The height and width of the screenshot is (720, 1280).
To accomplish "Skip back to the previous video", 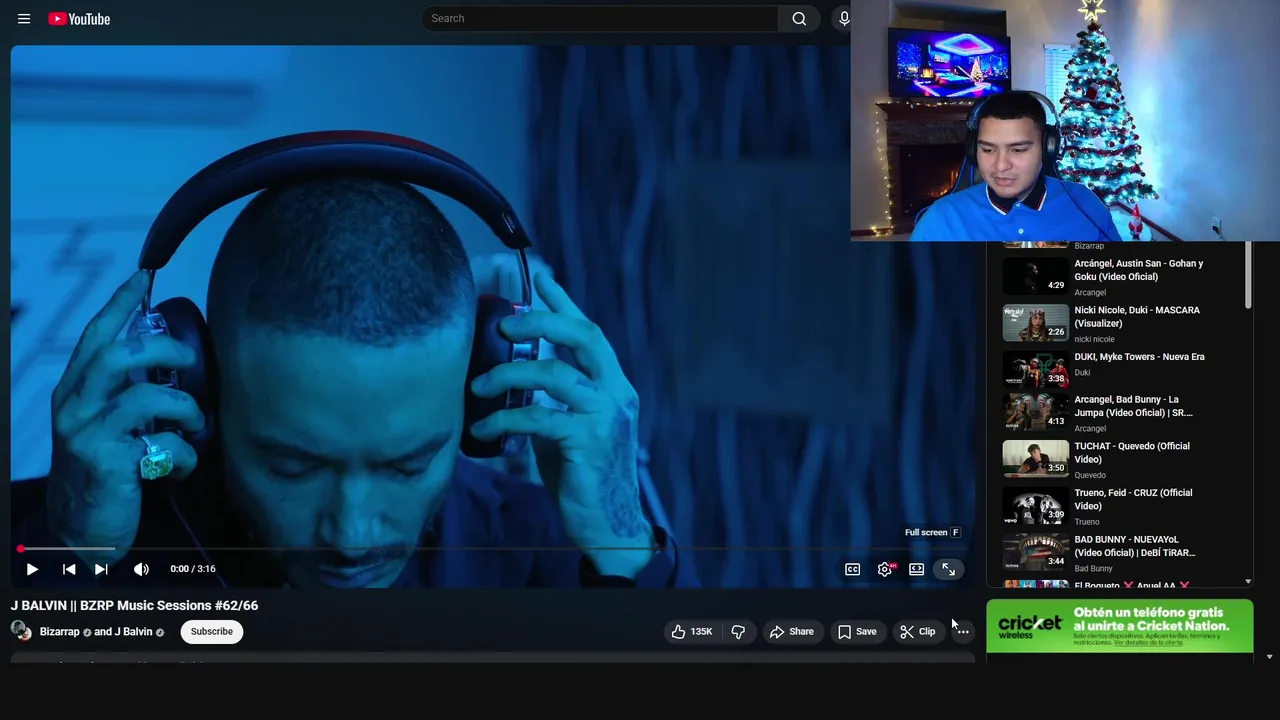I will point(69,569).
